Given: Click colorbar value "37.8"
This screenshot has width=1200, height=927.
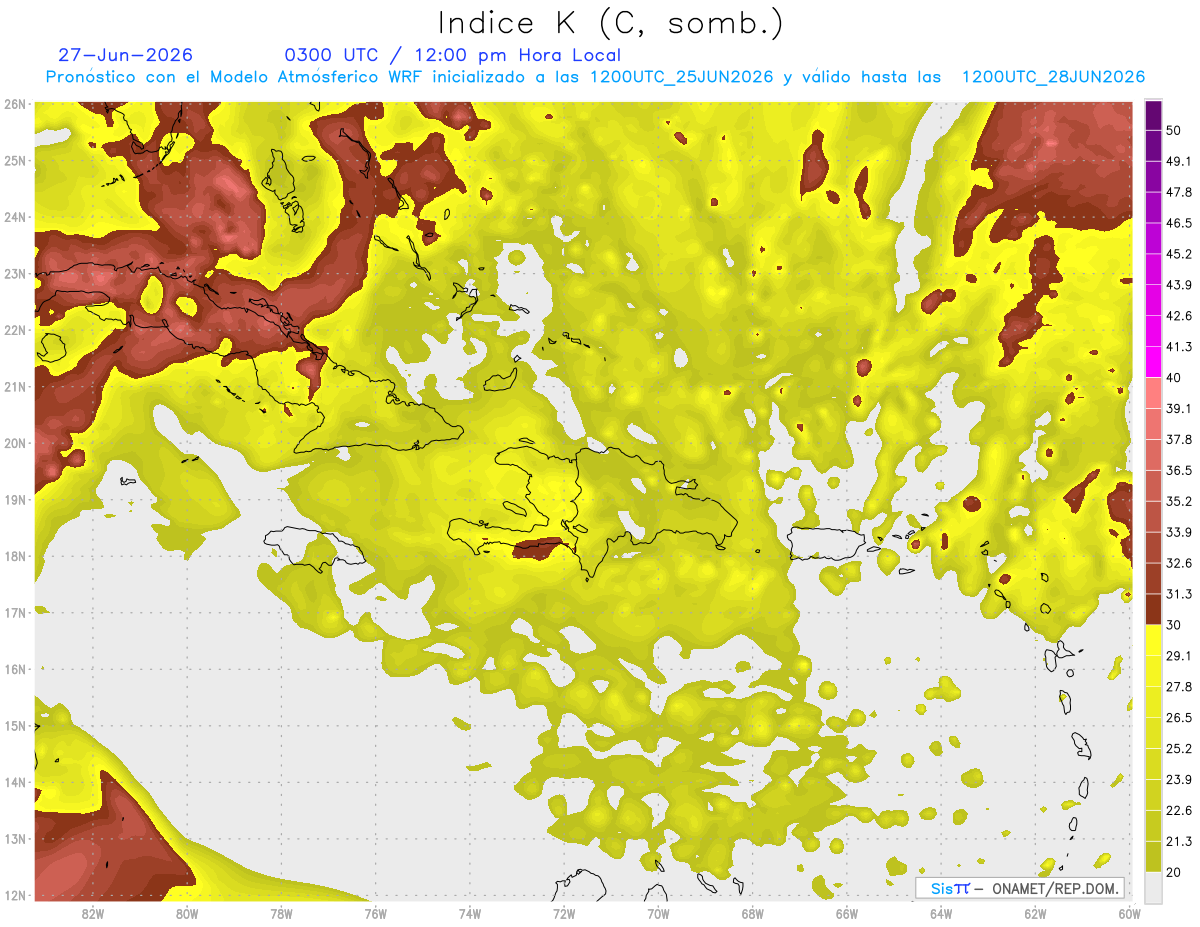Looking at the screenshot, I should click(1179, 440).
